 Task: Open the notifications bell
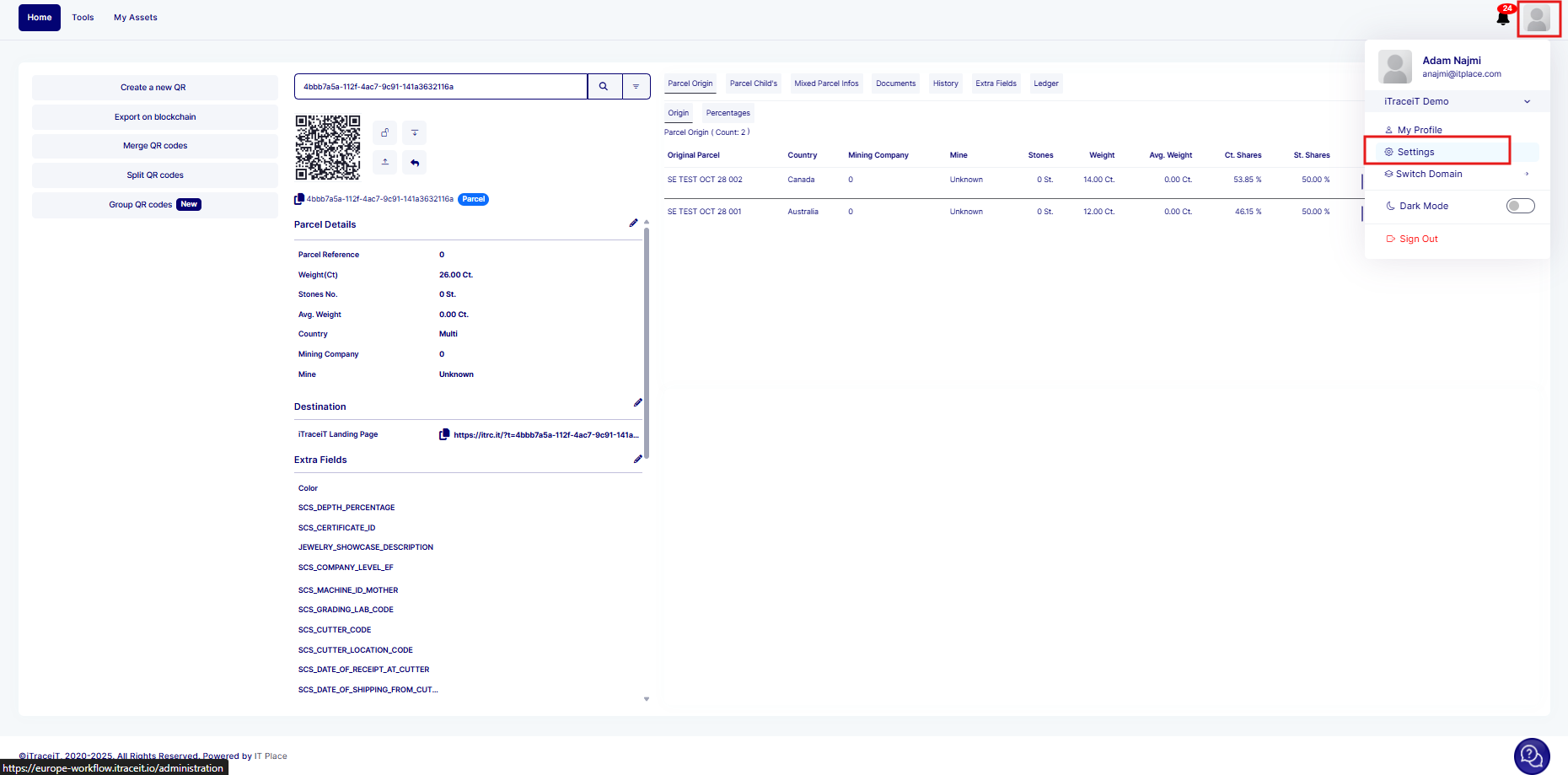pos(1503,18)
